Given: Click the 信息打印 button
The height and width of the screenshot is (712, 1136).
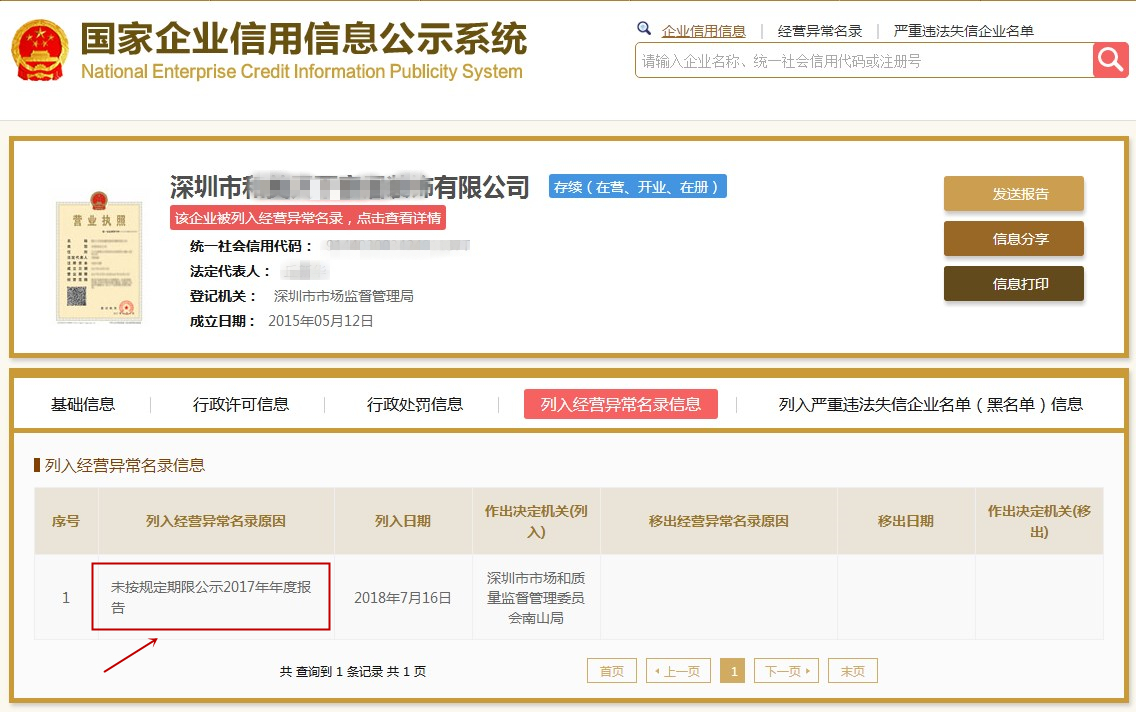Looking at the screenshot, I should (1014, 283).
